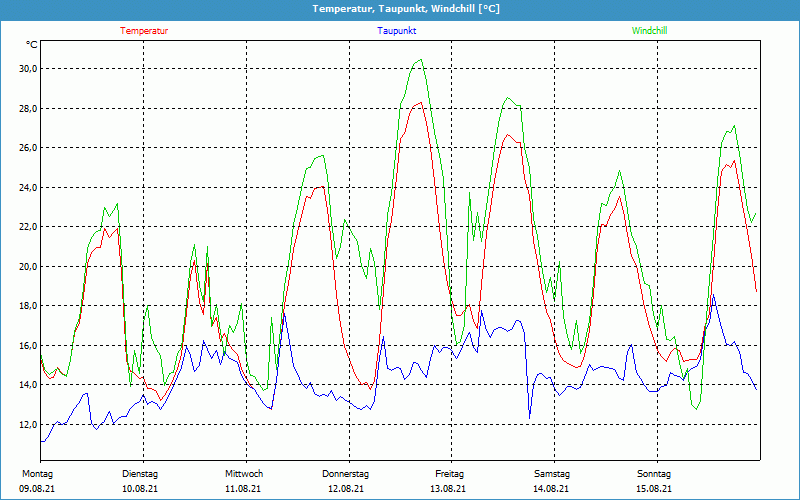800x500 pixels.
Task: Click the 'Mittwoch' day label
Action: [244, 474]
